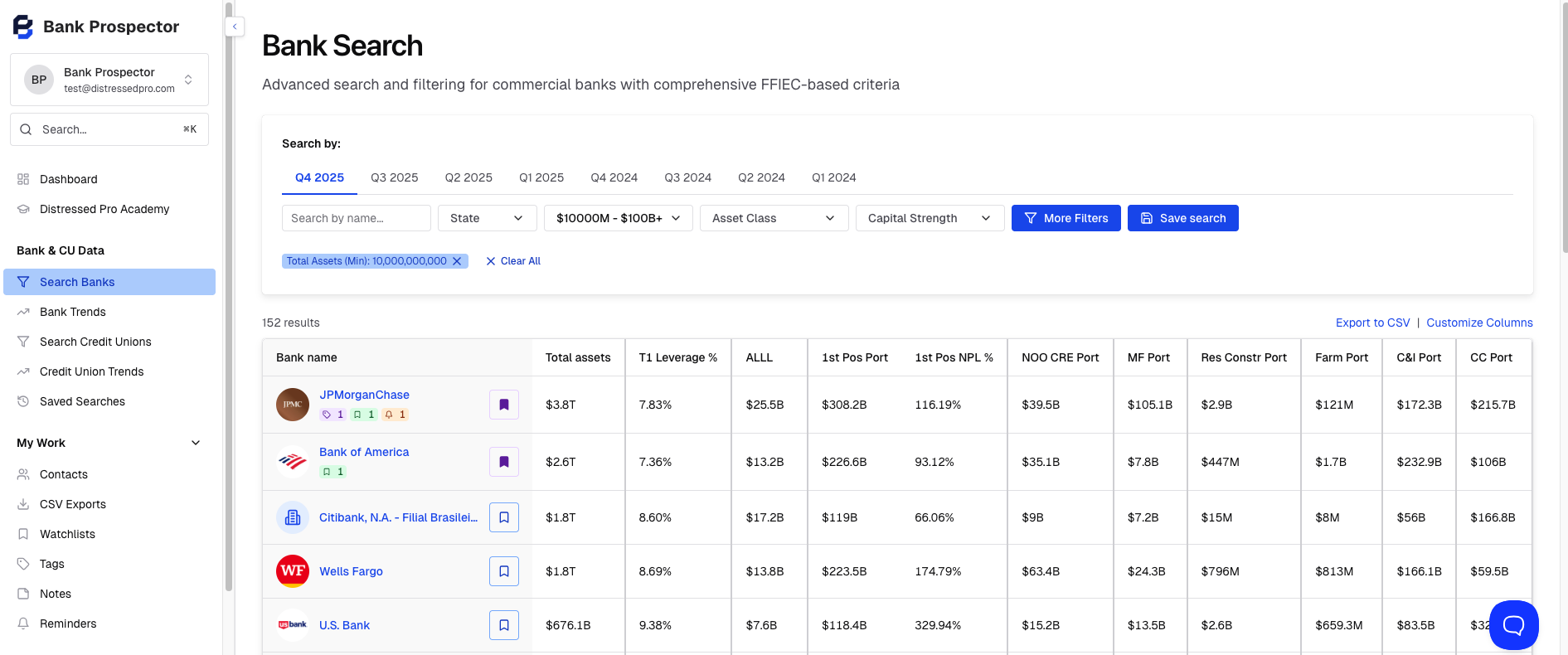Viewport: 1568px width, 655px height.
Task: Expand the Capital Strength dropdown
Action: click(930, 218)
